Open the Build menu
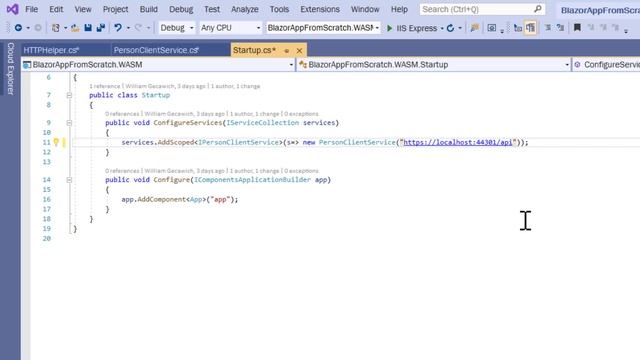Screen dimensions: 640x360 (149, 9)
